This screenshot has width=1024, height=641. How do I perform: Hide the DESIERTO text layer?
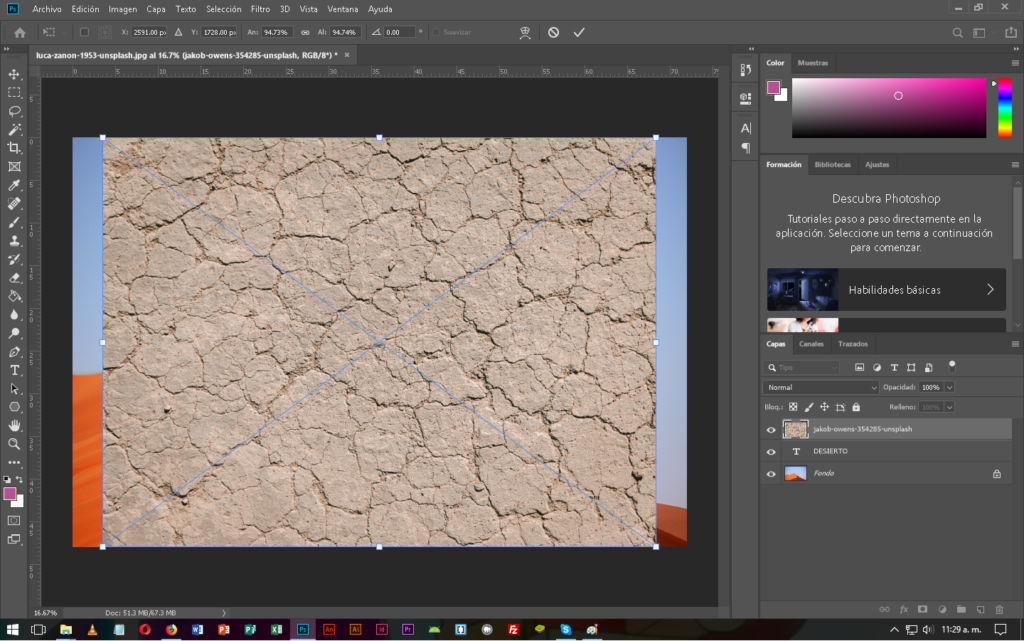(771, 452)
